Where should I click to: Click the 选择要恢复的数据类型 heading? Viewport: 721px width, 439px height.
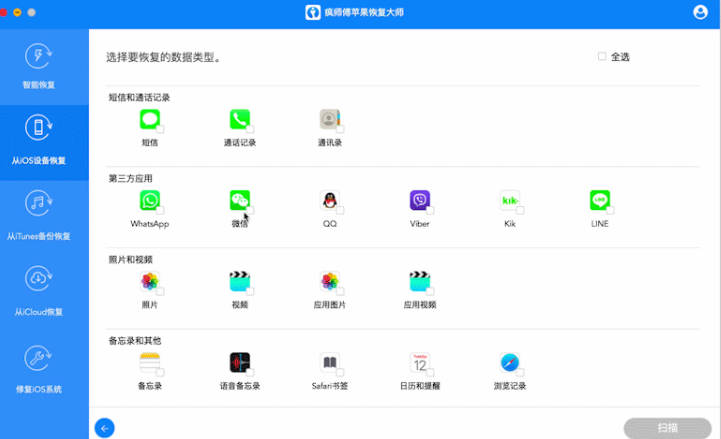163,57
